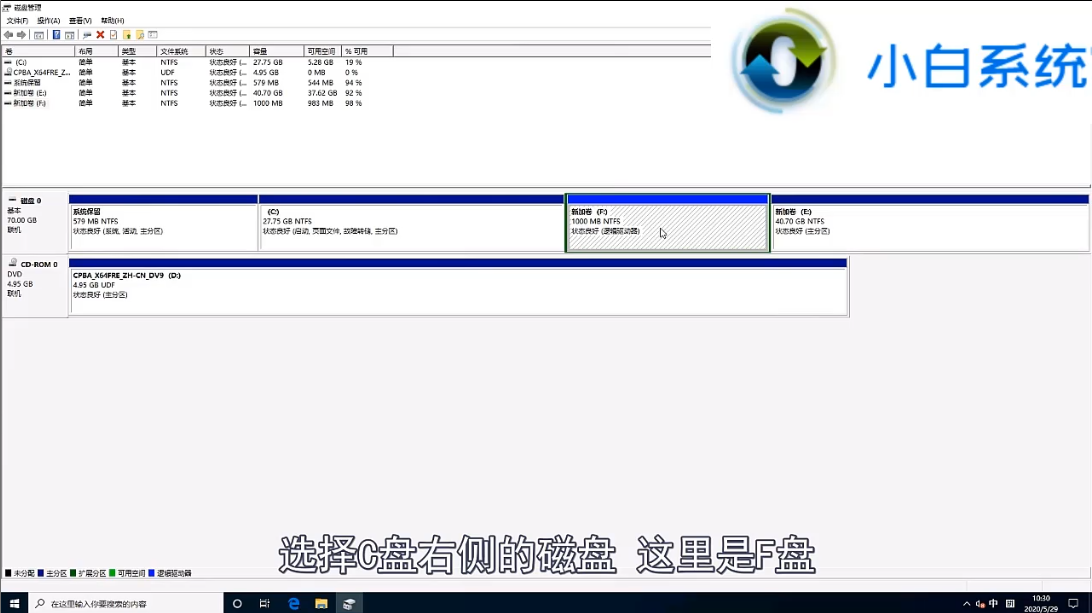Open Cortana circle icon on taskbar
Image resolution: width=1092 pixels, height=613 pixels.
click(x=237, y=603)
